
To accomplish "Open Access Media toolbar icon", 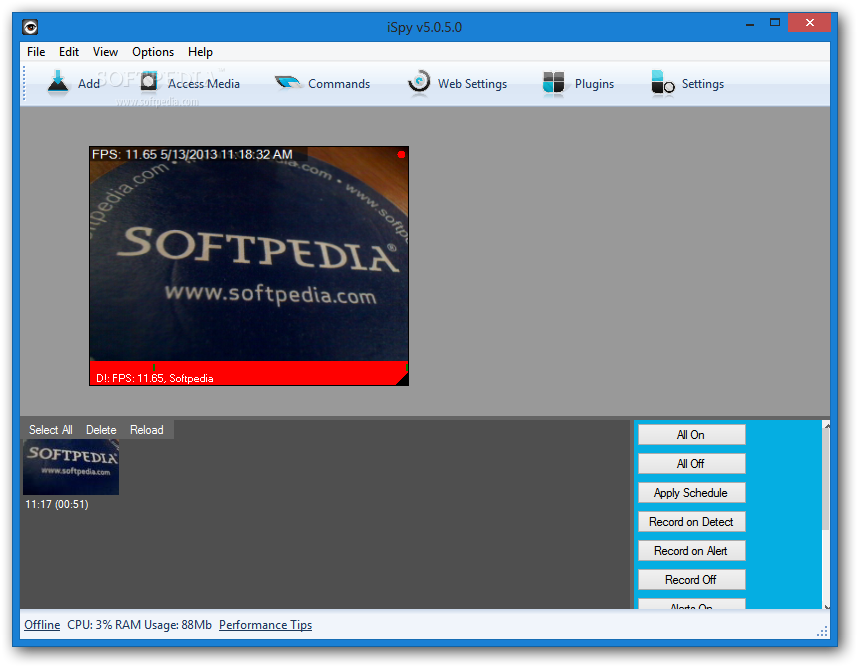I will (149, 82).
